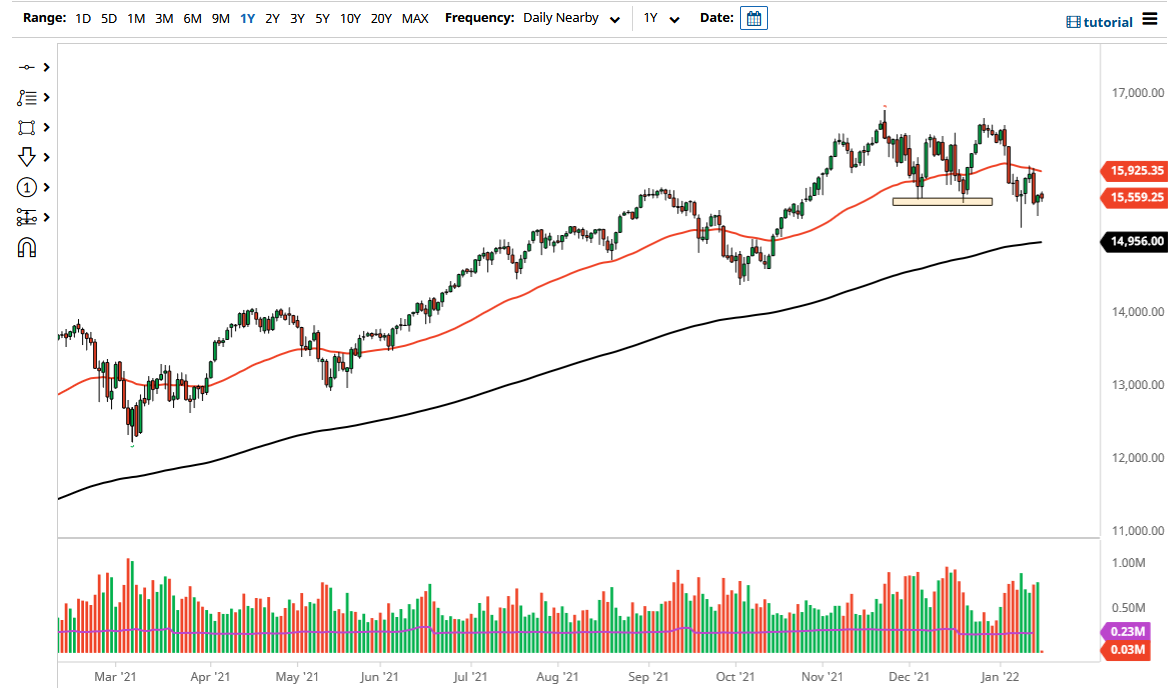Toggle the magnet snap tool

tap(28, 246)
